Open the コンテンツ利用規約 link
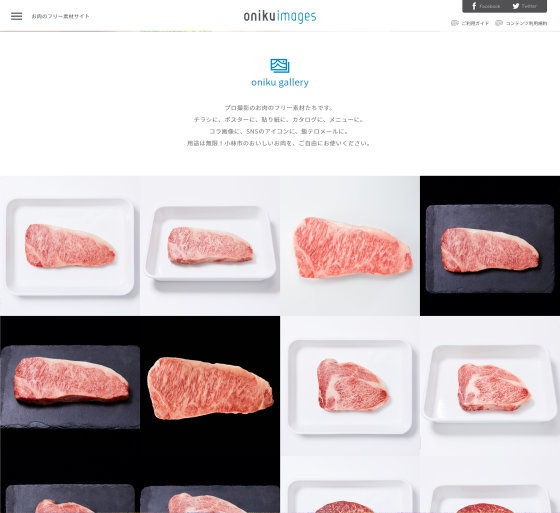 [x=526, y=23]
